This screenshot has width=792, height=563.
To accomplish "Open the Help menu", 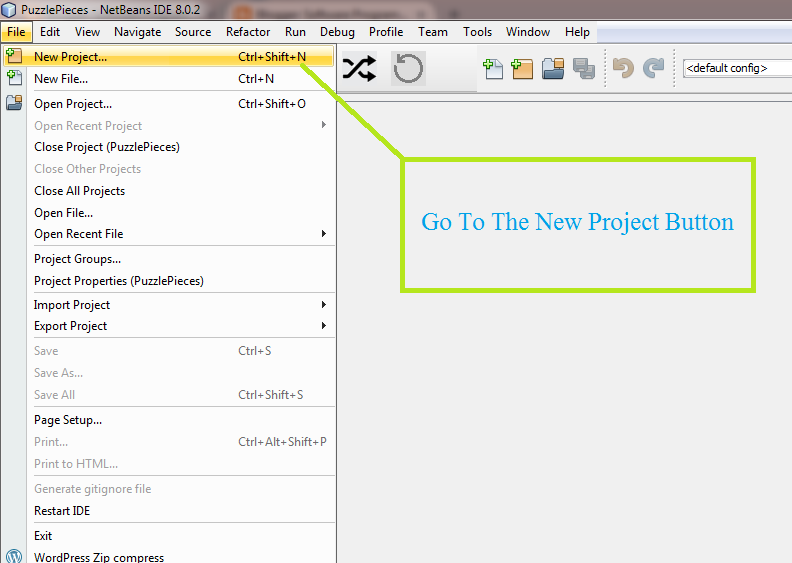I will point(577,32).
